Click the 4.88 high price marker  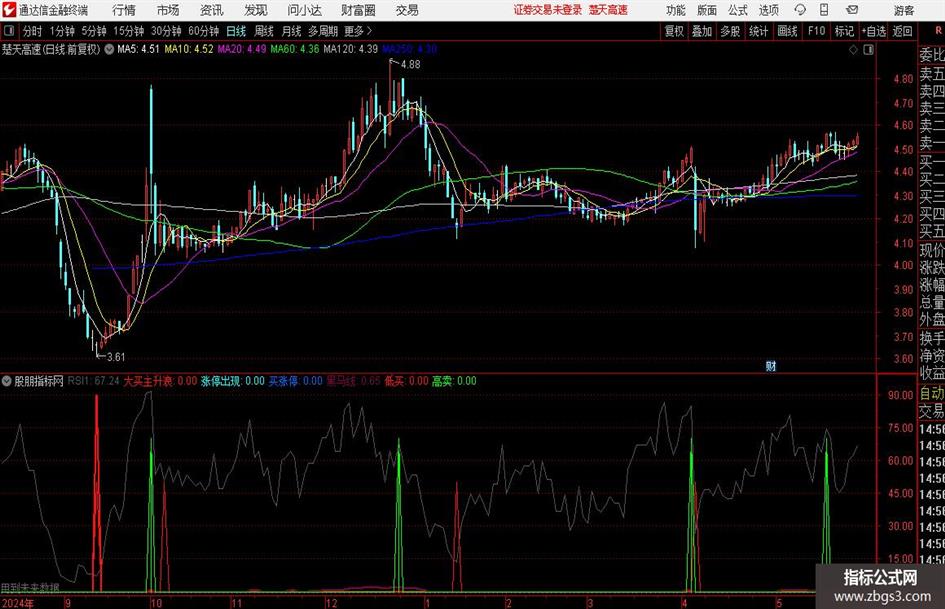coord(410,65)
